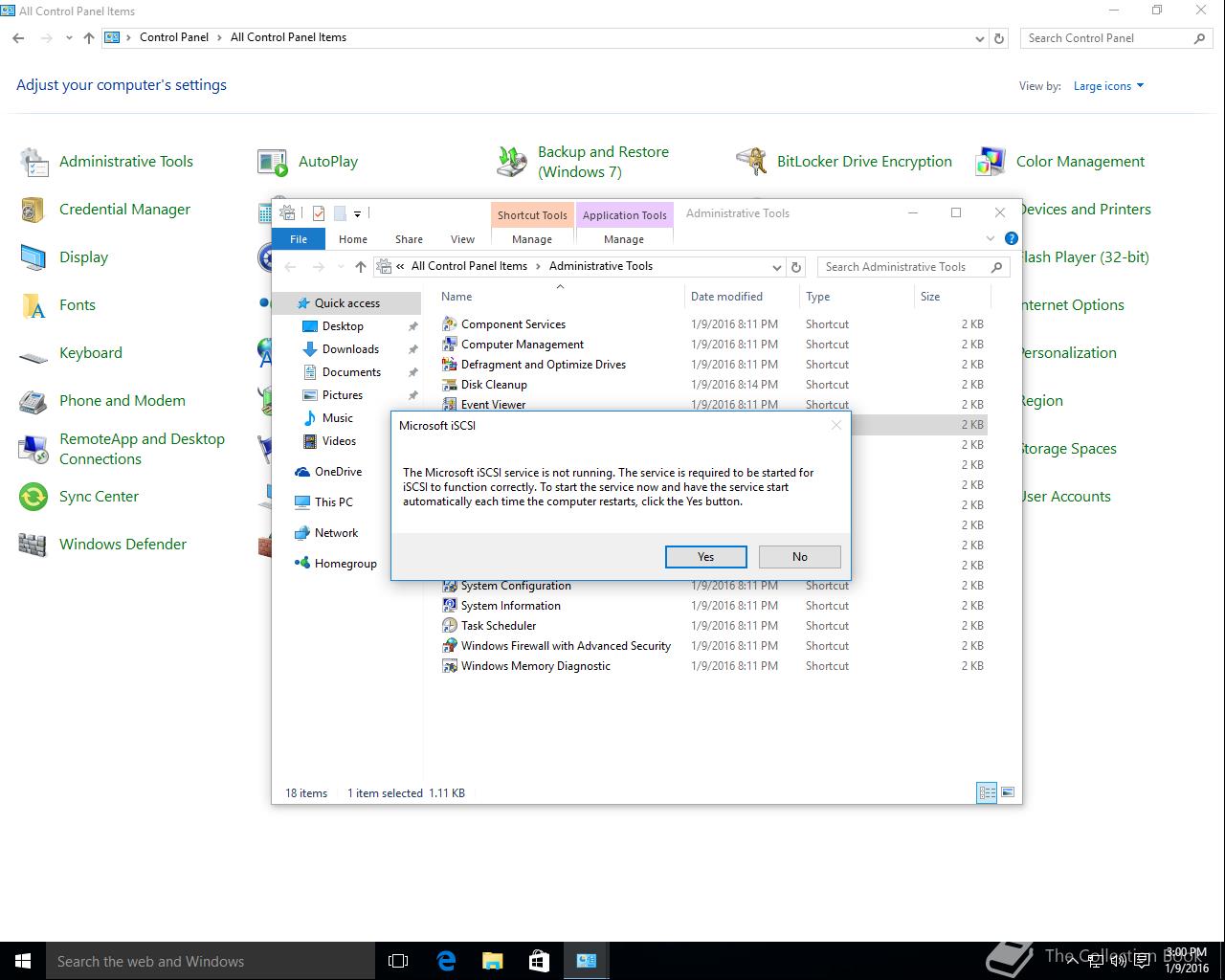The width and height of the screenshot is (1225, 980).
Task: Open File Explorer from the taskbar
Action: point(492,961)
